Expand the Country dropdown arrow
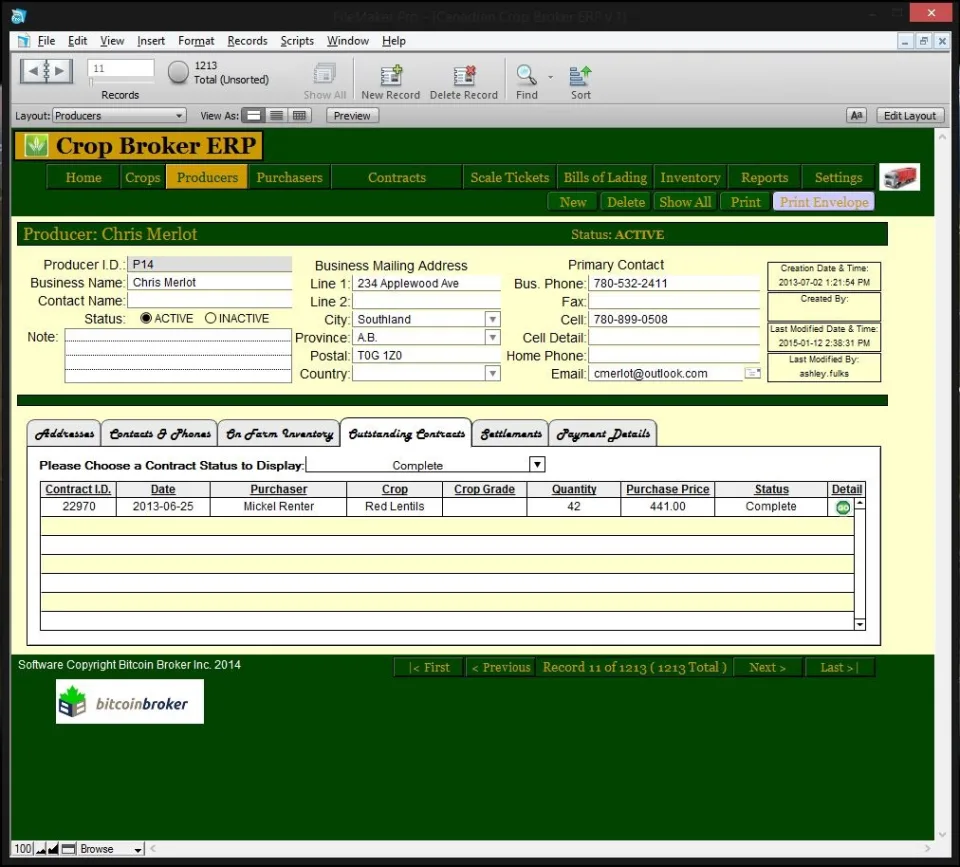Viewport: 960px width, 867px height. (x=493, y=373)
